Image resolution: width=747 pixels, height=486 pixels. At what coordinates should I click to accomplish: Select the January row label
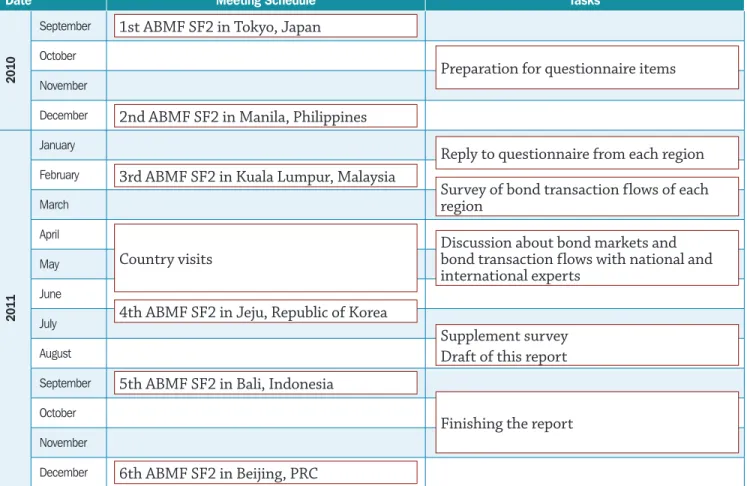57,145
